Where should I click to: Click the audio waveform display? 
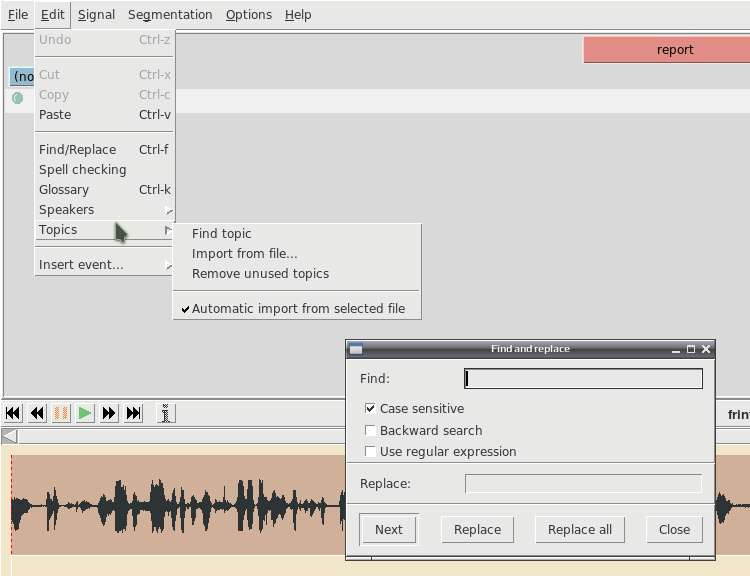click(x=177, y=505)
